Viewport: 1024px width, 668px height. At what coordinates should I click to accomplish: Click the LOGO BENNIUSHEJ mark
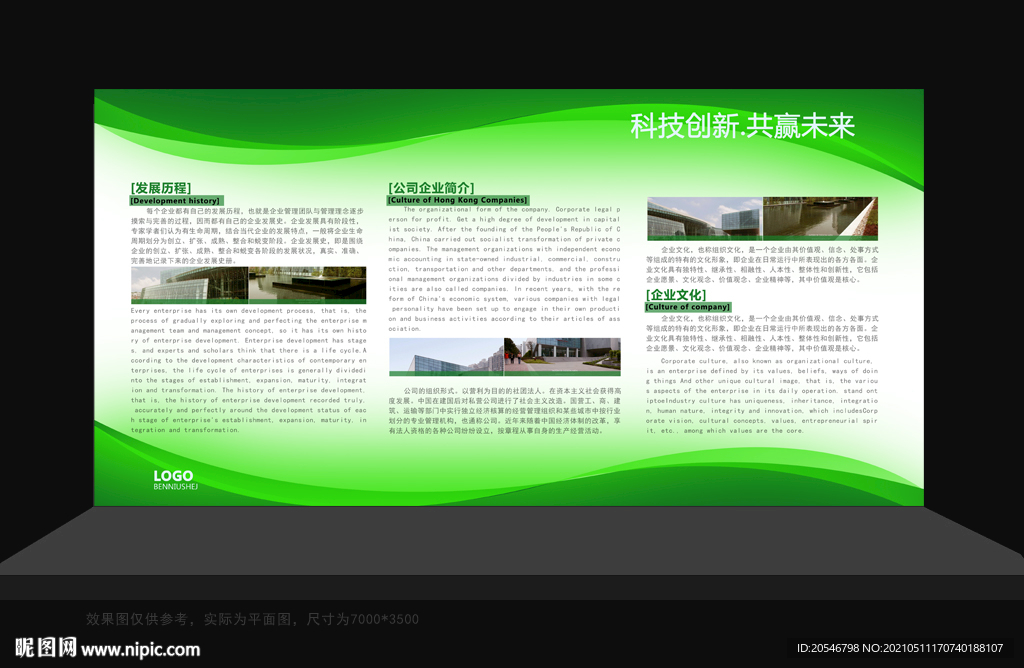click(175, 480)
